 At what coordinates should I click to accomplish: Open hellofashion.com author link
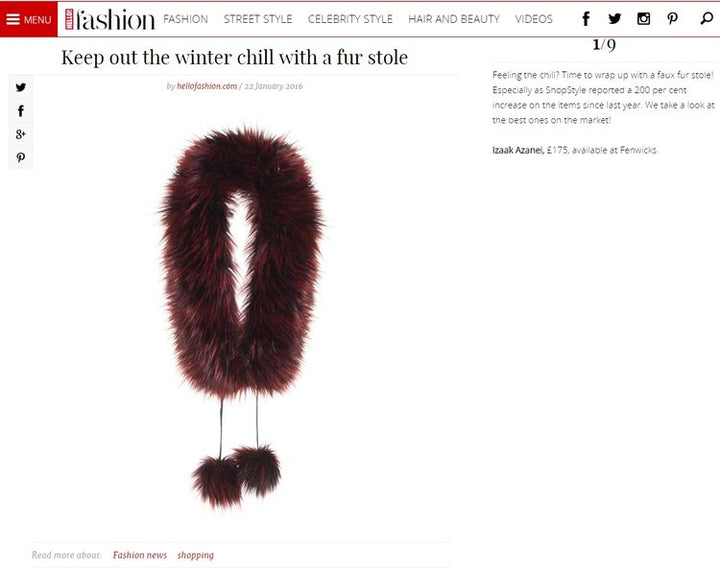(207, 86)
